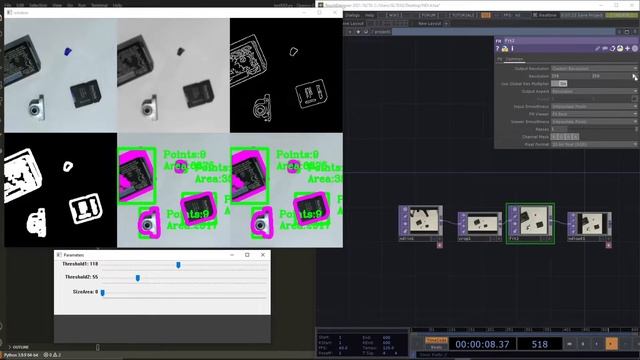
Task: Toggle orange button in TouchDesigner top bar
Action: click(486, 15)
